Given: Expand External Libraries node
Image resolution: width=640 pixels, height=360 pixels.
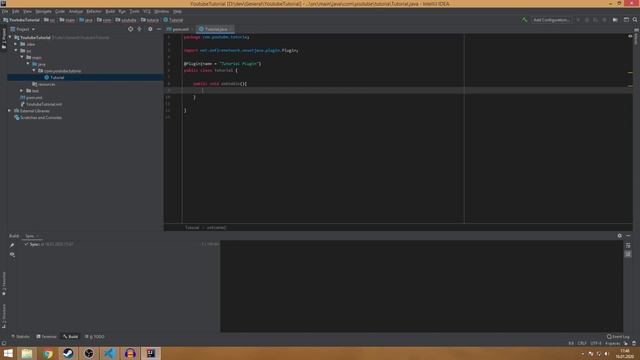Looking at the screenshot, I should tap(10, 111).
